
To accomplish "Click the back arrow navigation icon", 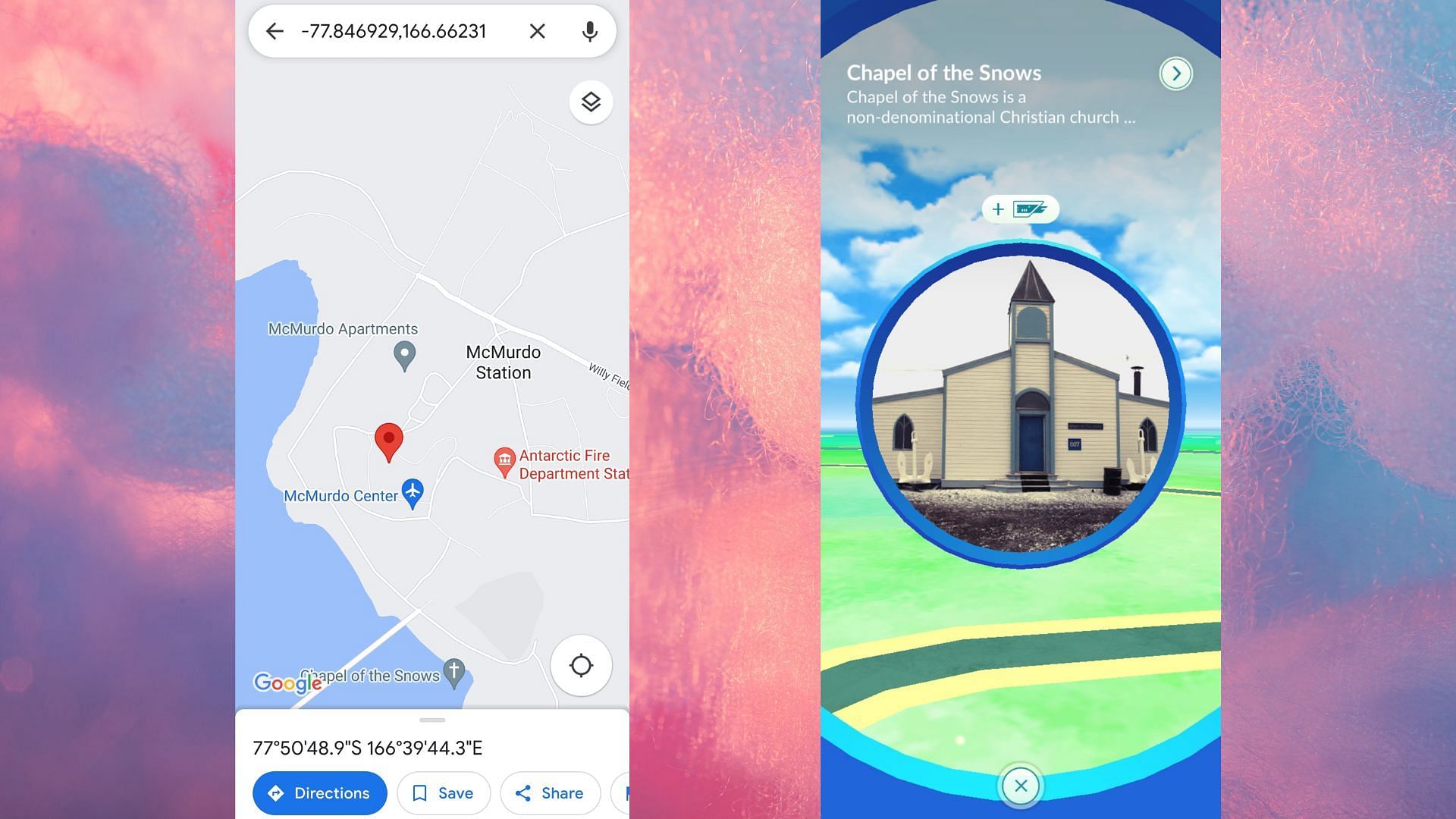I will 275,30.
